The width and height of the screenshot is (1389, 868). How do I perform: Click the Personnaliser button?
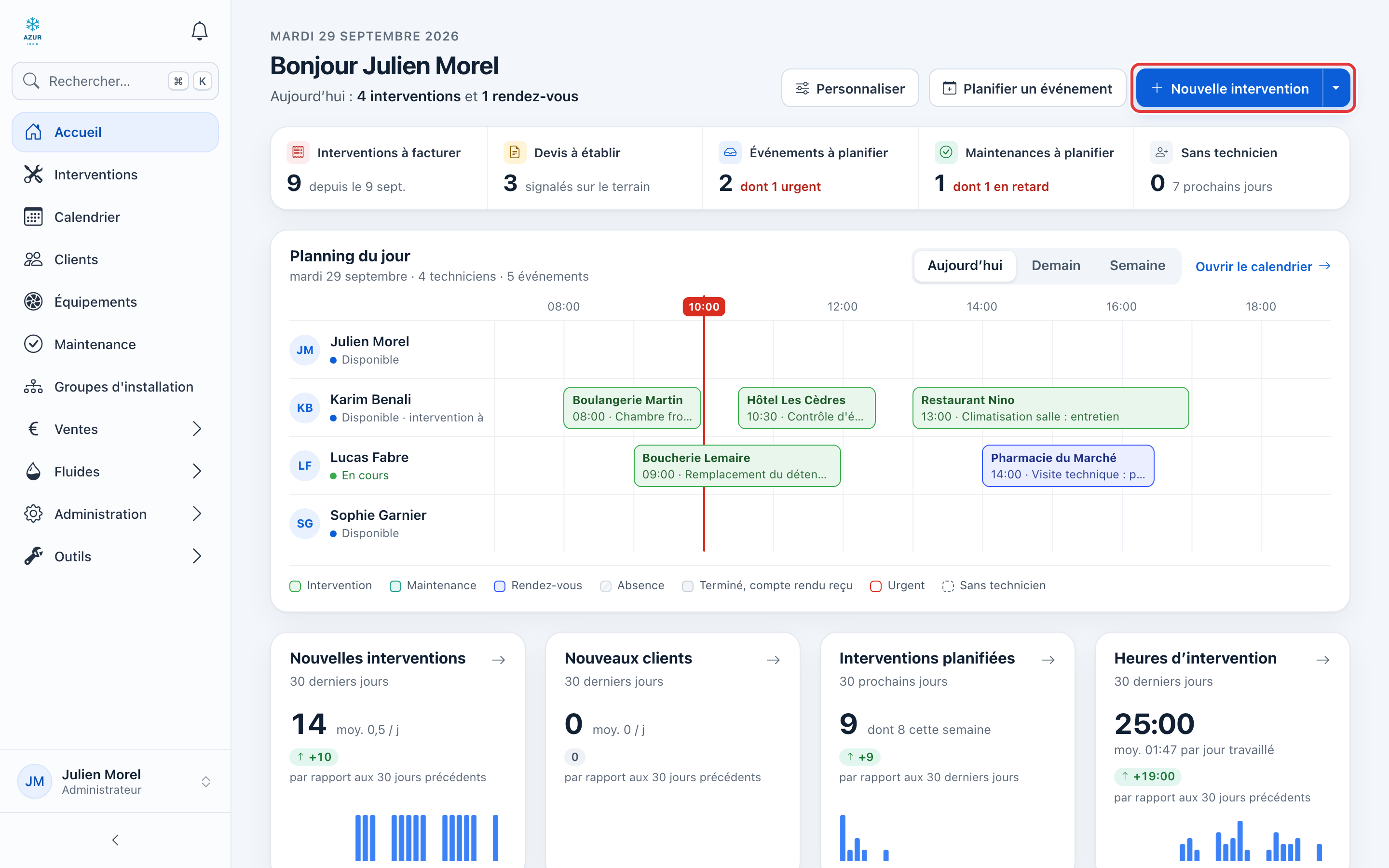tap(849, 88)
